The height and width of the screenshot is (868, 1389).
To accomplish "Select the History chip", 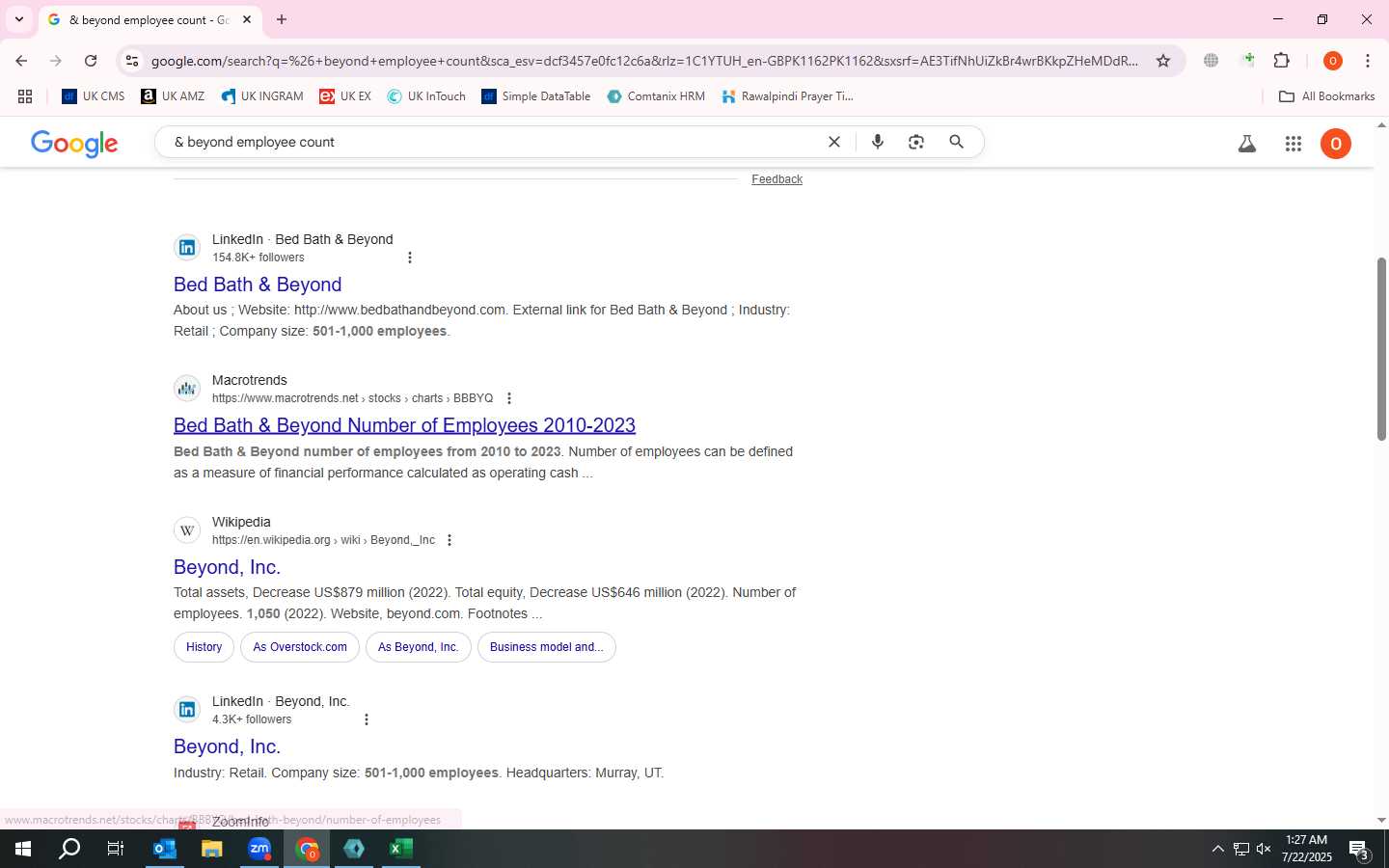I will [204, 647].
